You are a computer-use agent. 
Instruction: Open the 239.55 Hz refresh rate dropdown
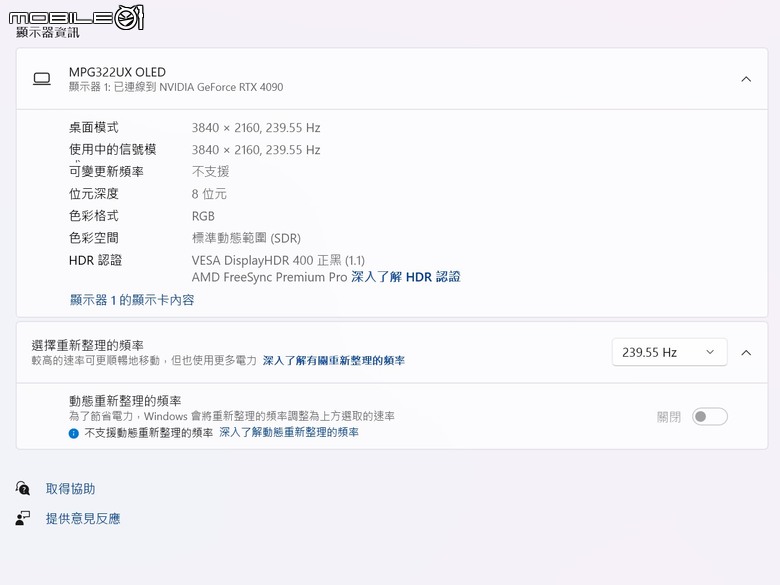coord(669,352)
